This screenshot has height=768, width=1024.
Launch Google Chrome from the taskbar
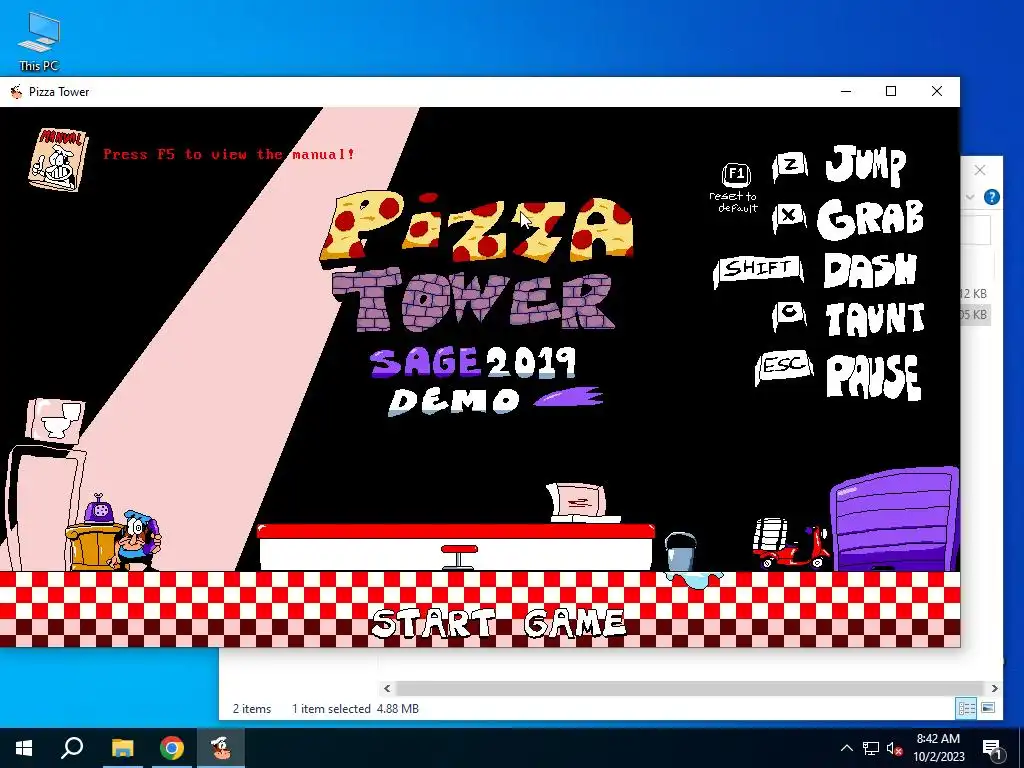click(x=172, y=748)
